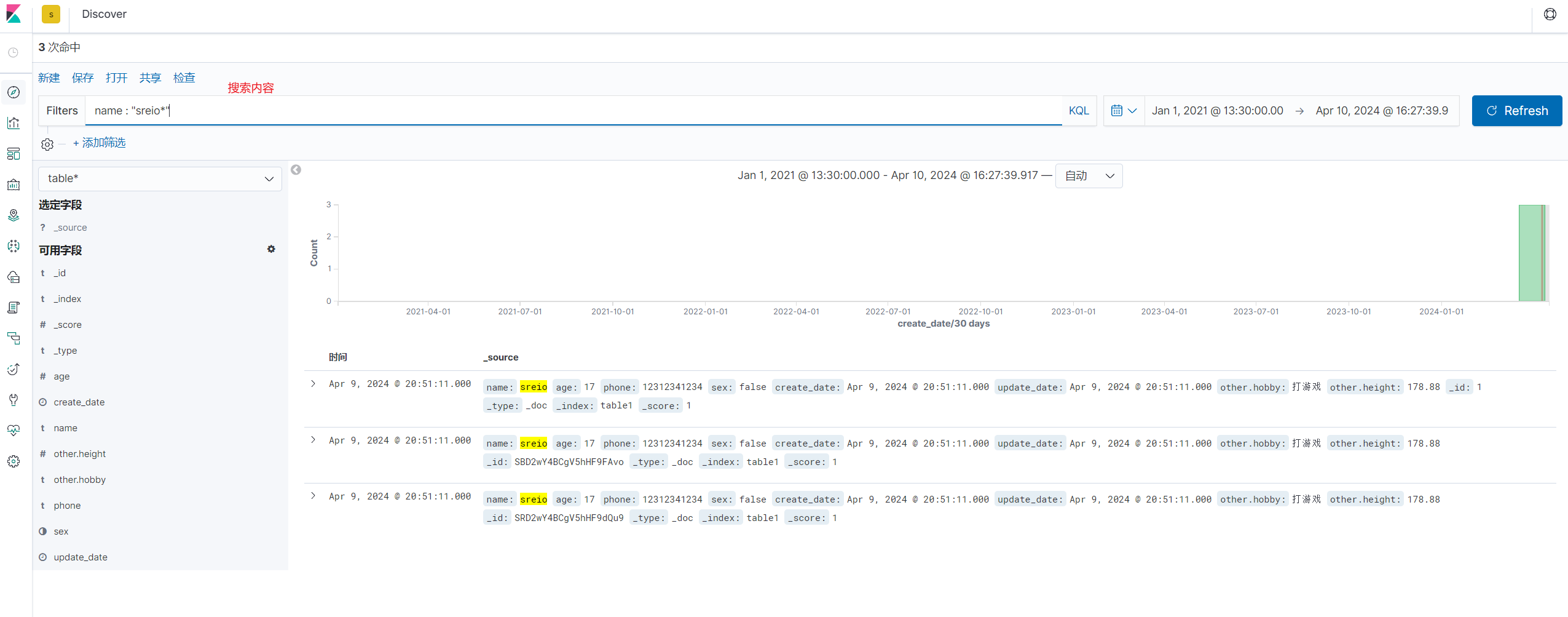Click the 保存 menu item

(83, 78)
